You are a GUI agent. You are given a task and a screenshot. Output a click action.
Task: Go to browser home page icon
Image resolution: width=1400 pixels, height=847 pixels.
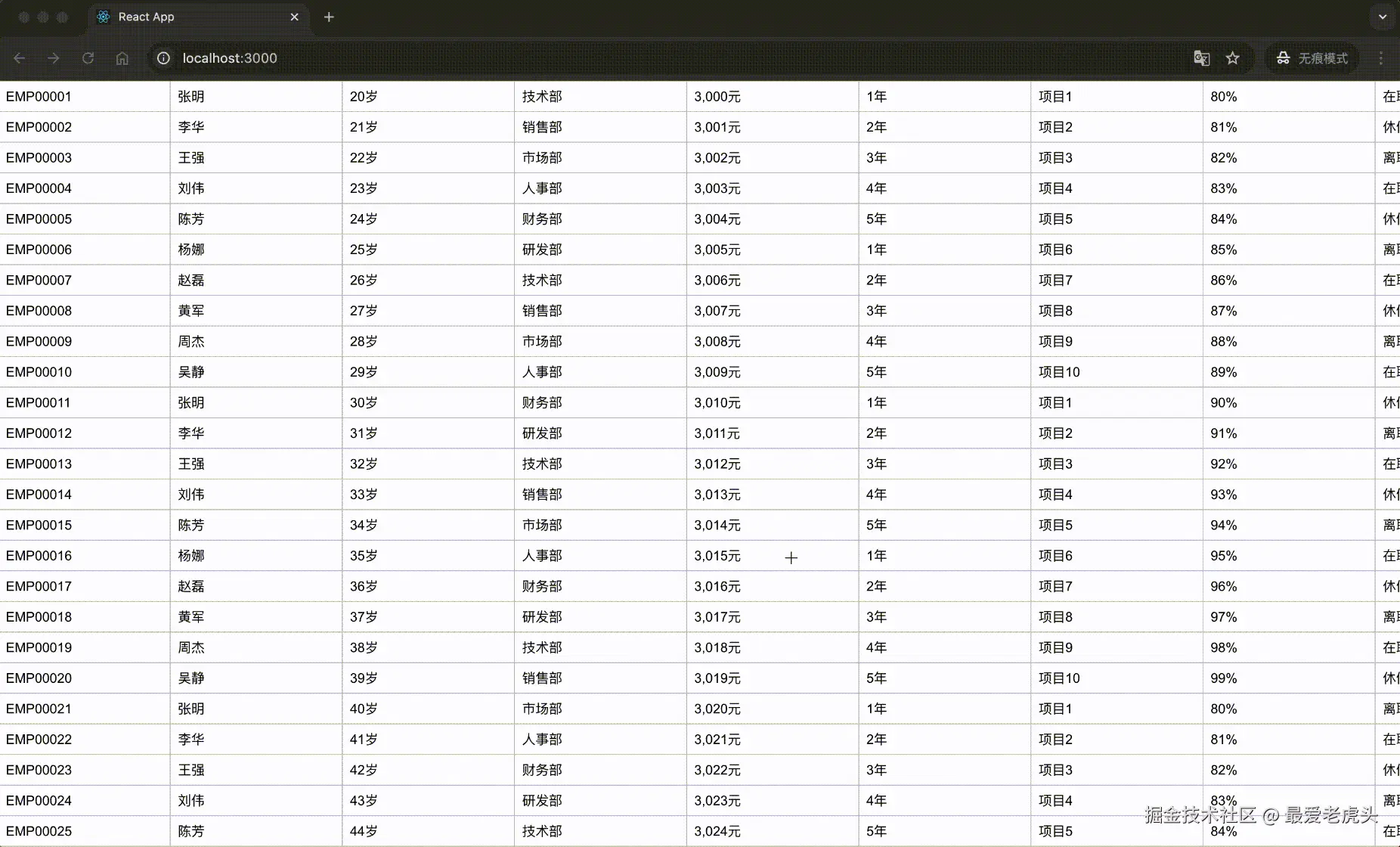point(122,58)
